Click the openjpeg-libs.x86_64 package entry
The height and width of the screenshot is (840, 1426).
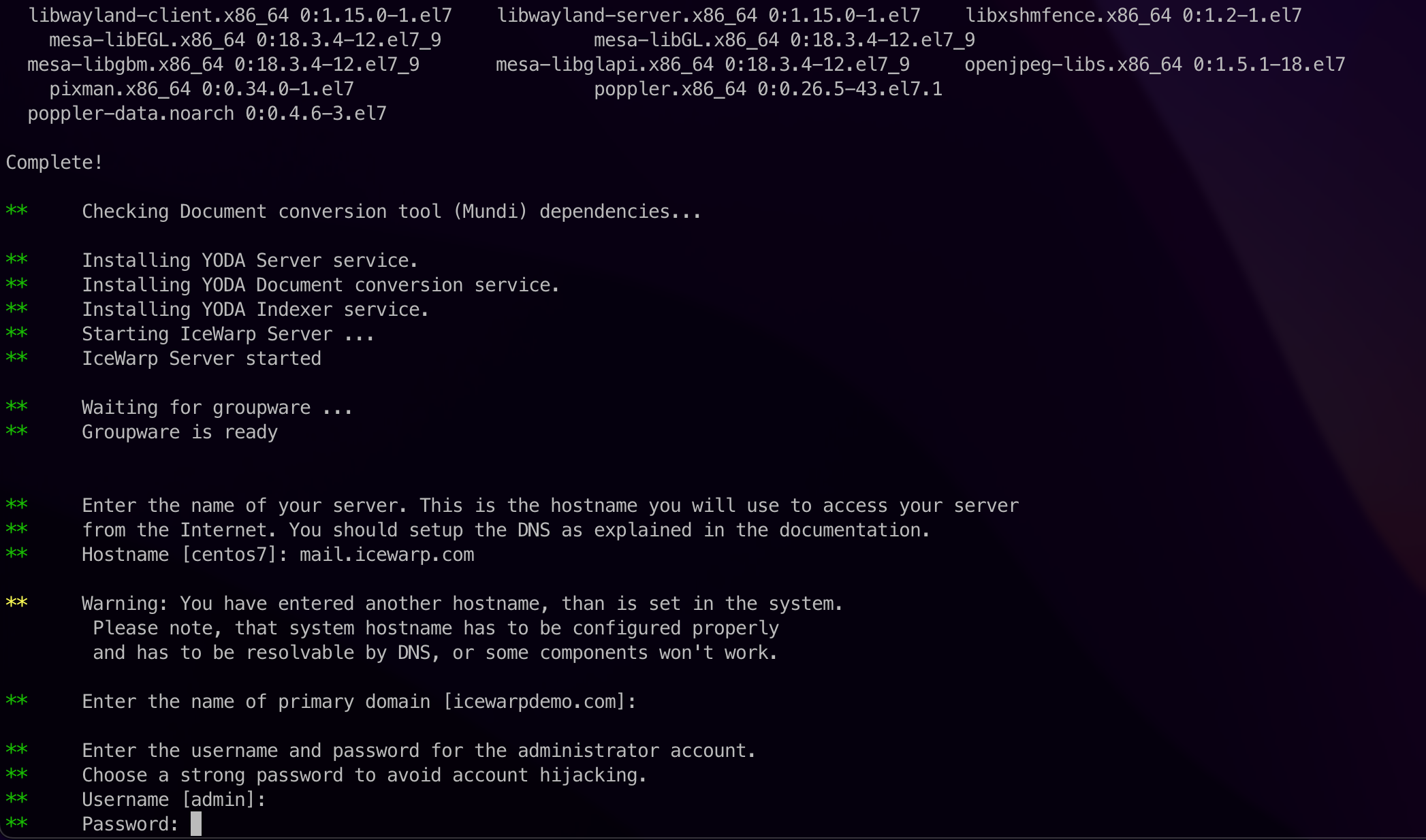(1155, 64)
